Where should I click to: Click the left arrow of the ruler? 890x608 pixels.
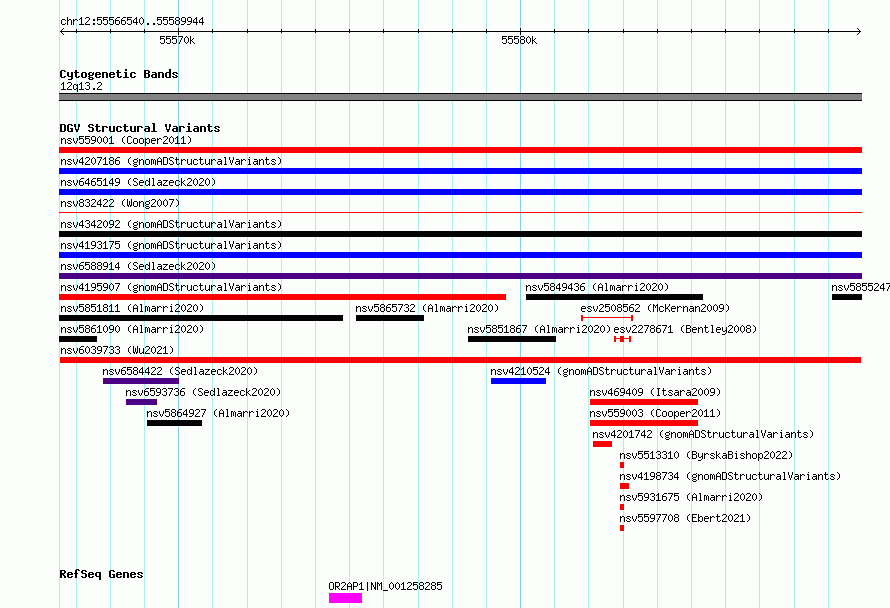(62, 31)
